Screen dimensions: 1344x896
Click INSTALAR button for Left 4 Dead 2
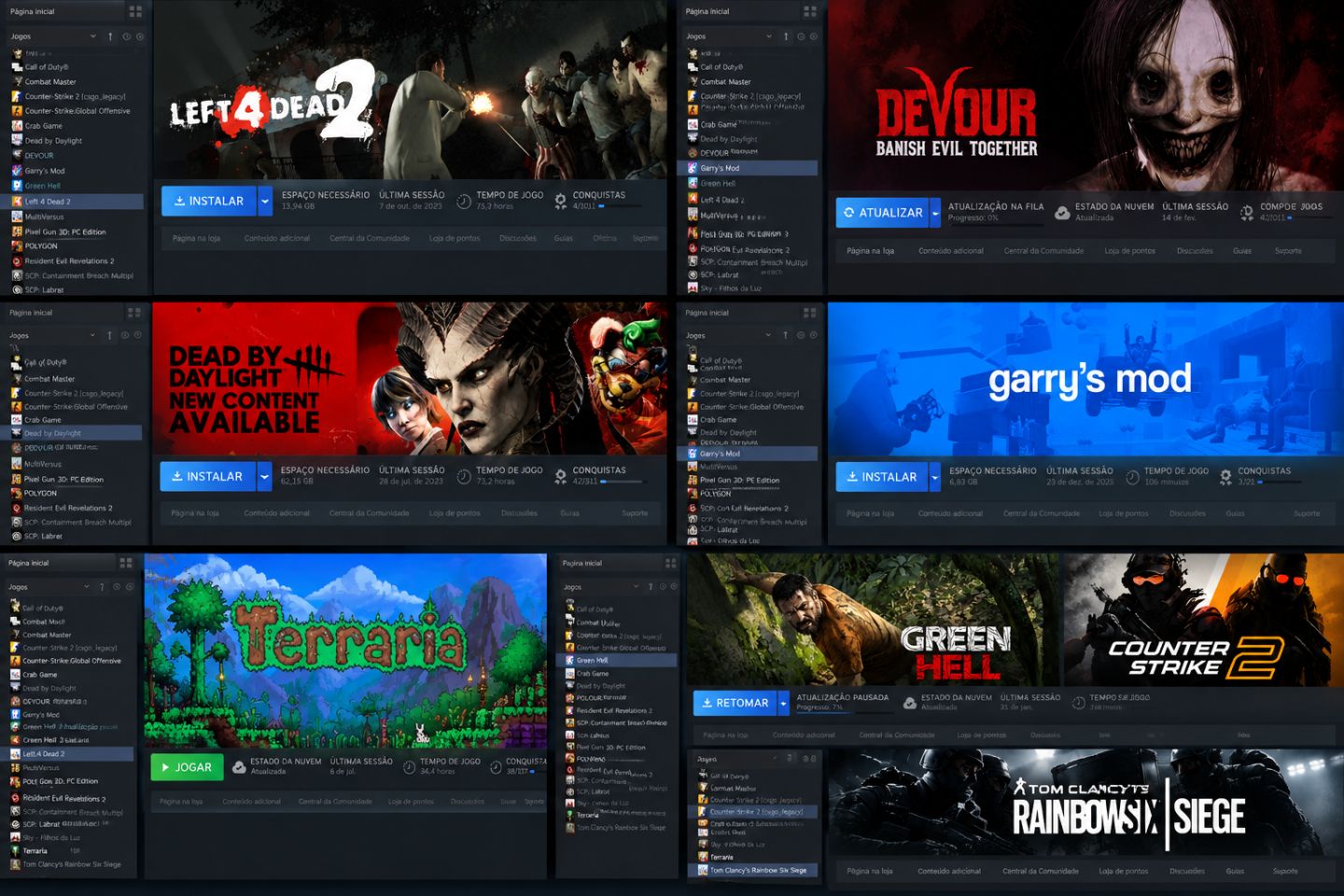(x=209, y=201)
